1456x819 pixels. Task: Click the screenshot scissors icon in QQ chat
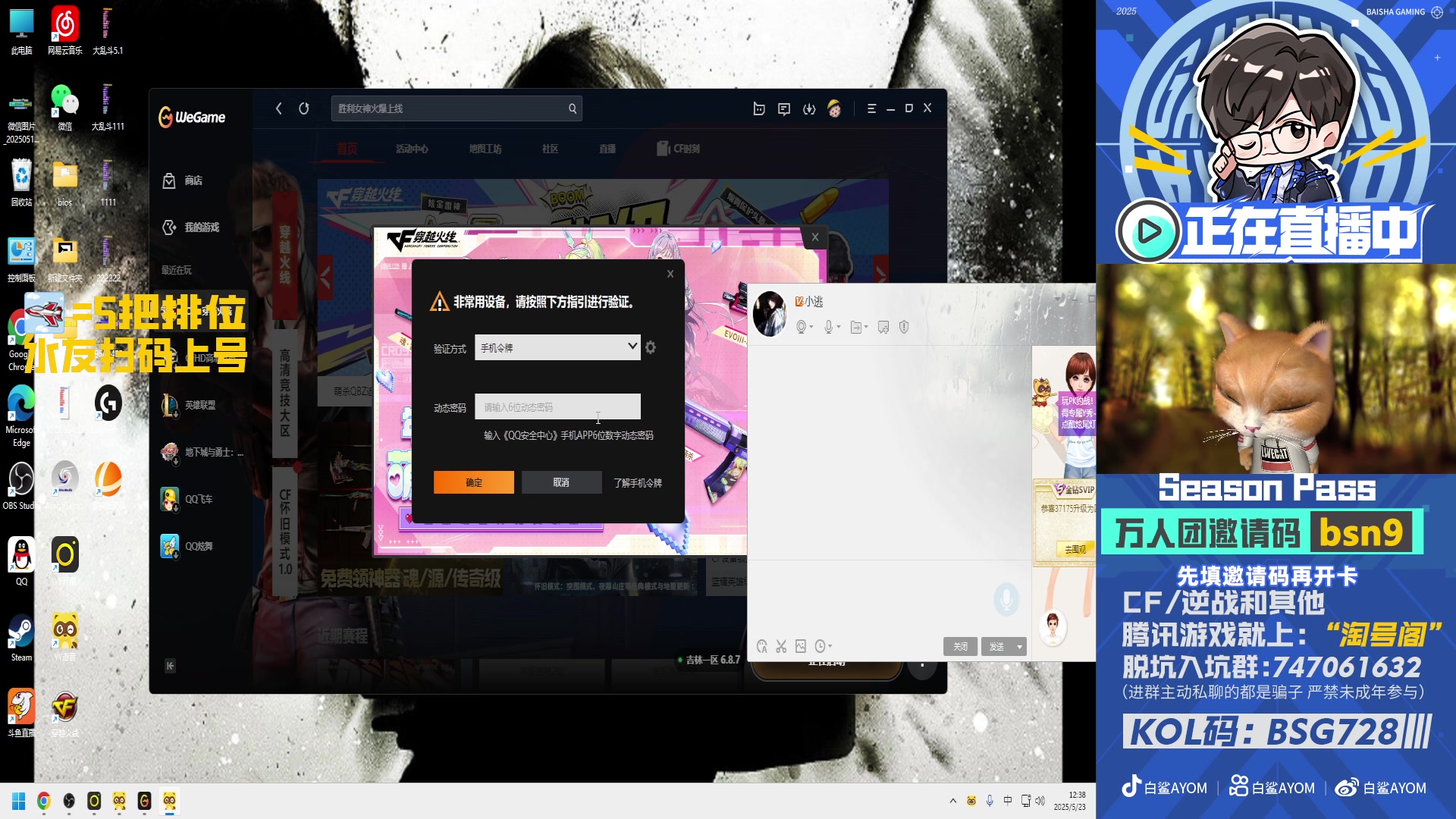pos(781,646)
